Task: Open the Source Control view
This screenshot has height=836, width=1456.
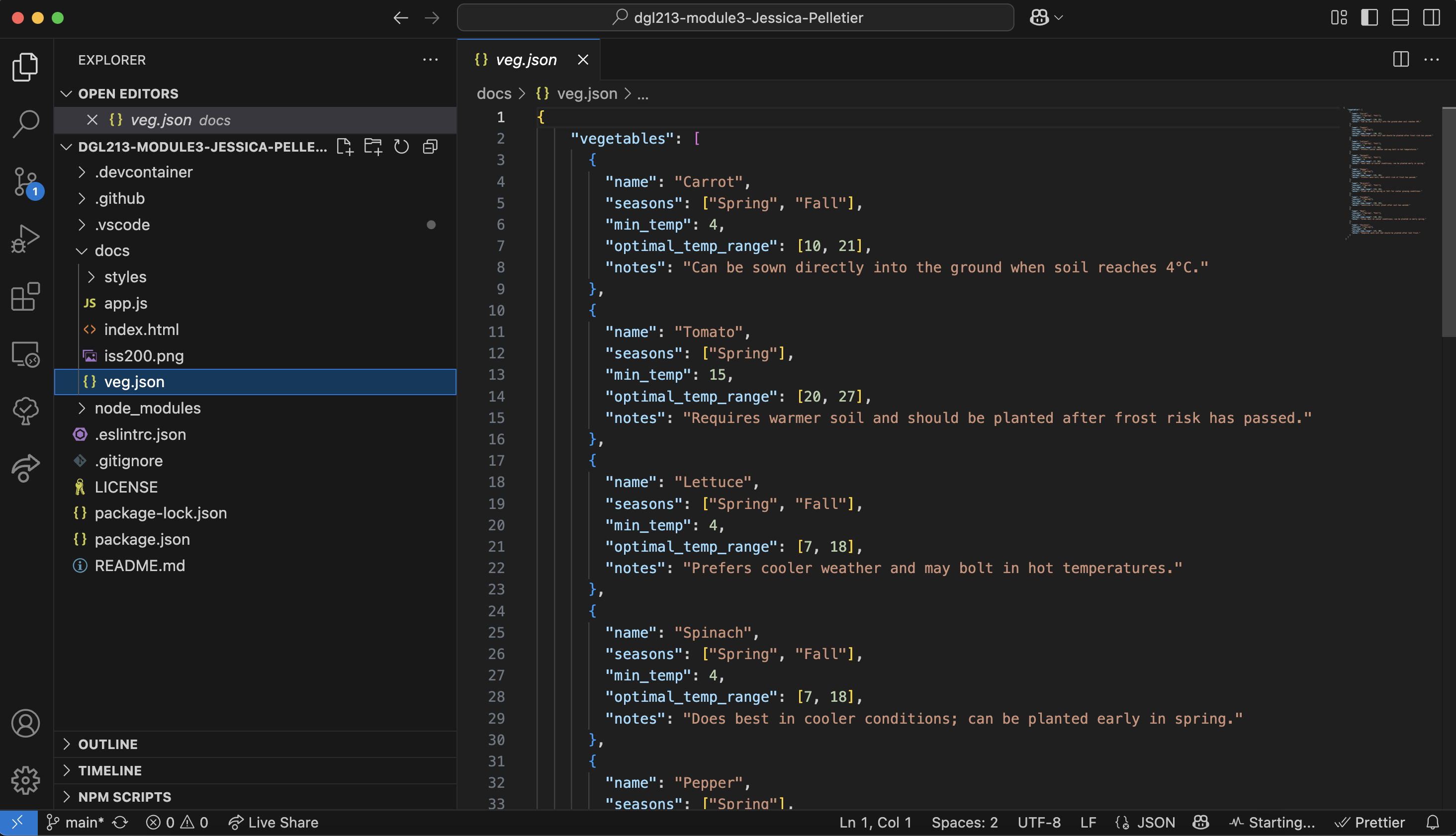Action: [x=25, y=181]
